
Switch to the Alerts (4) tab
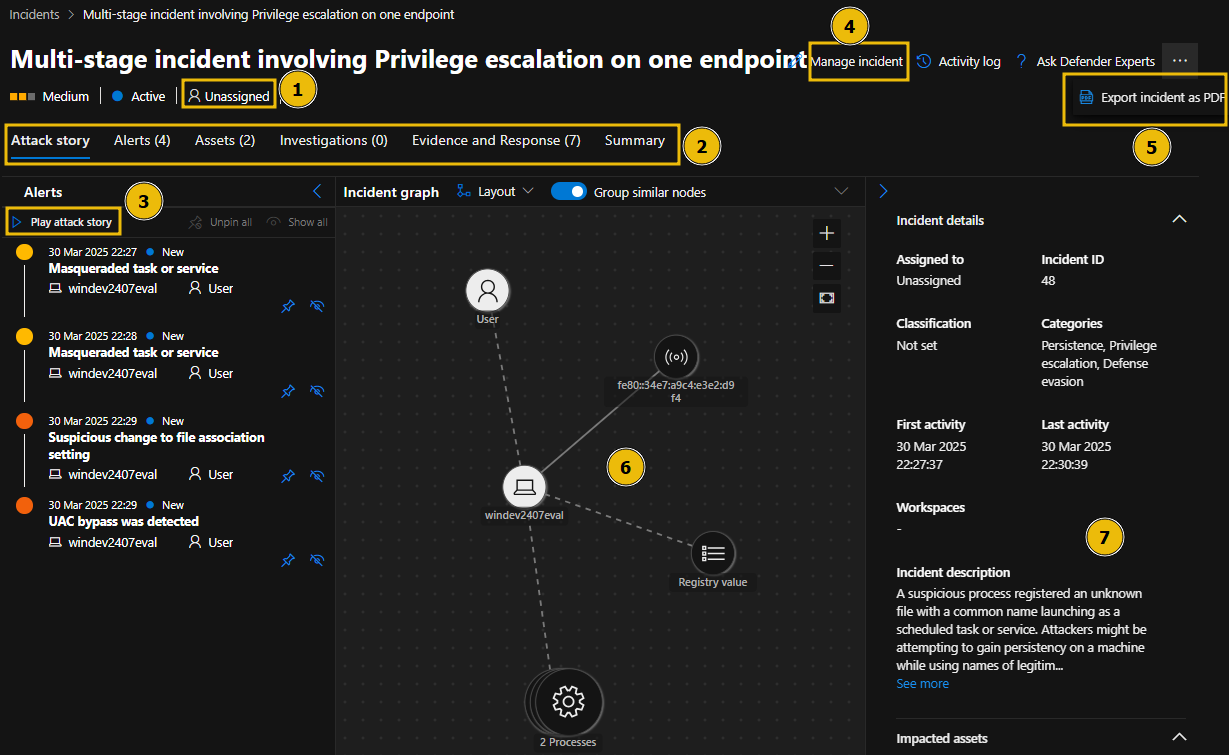tap(141, 141)
